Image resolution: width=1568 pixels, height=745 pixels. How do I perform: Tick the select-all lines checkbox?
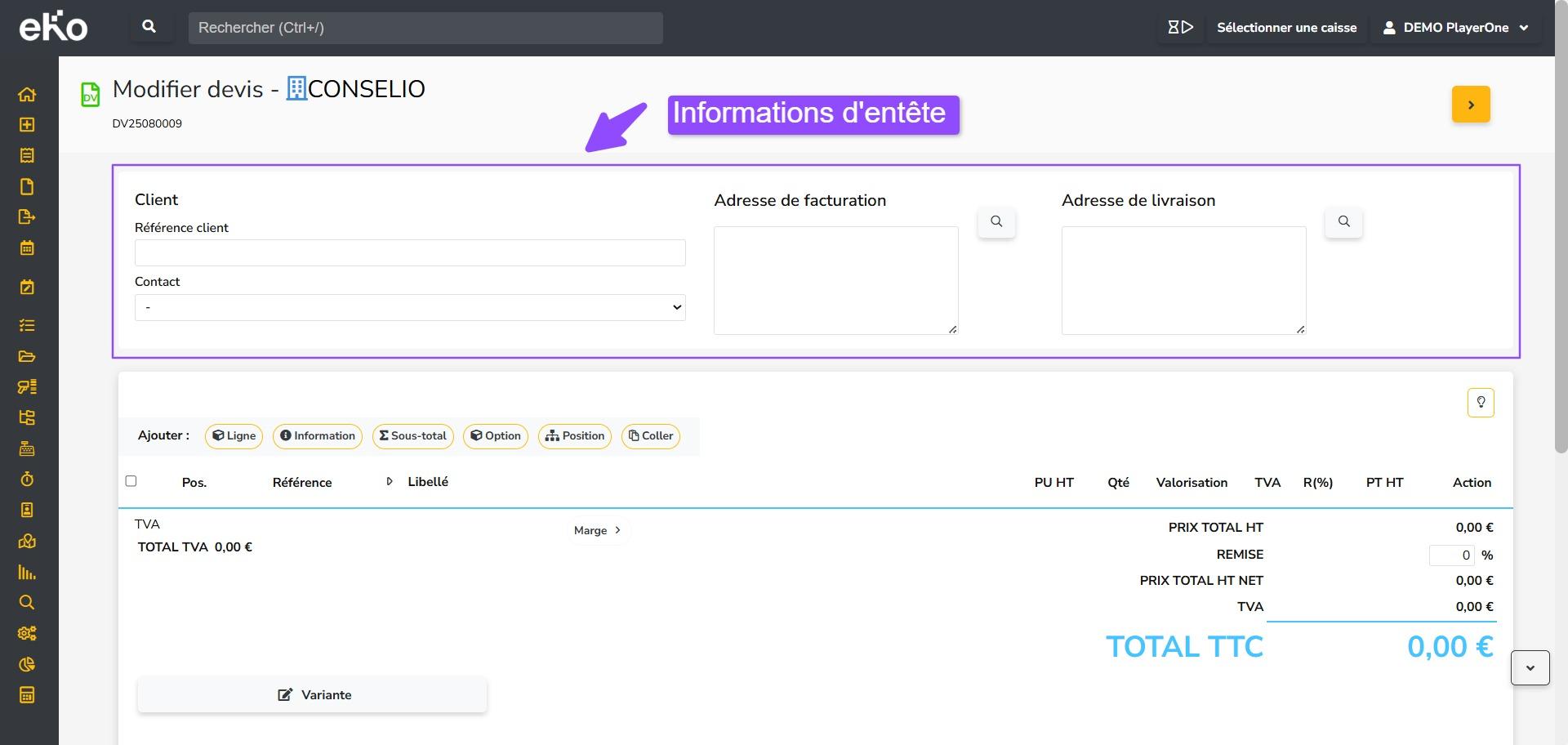pyautogui.click(x=131, y=481)
